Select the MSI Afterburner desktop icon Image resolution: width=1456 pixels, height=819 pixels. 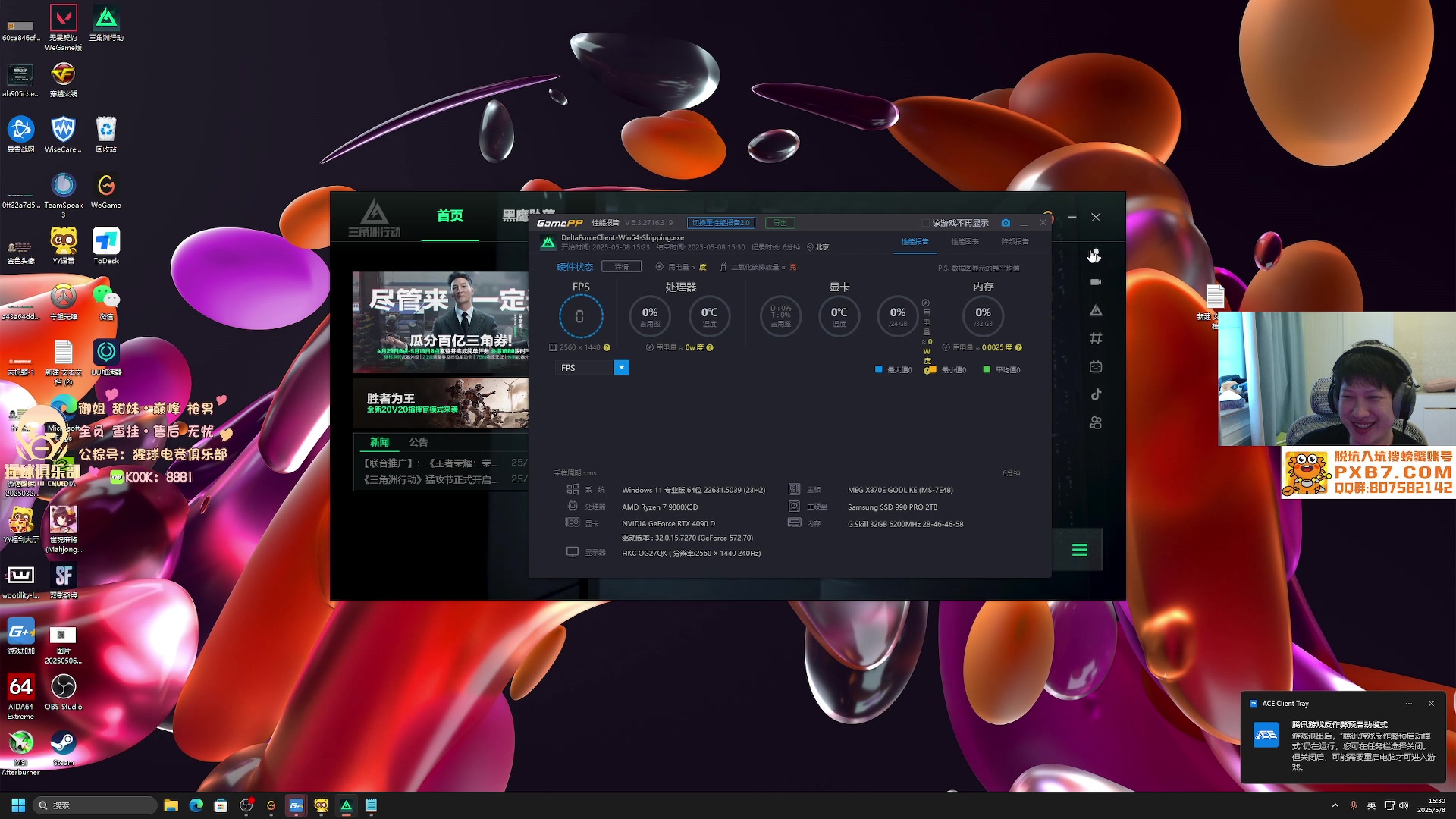[21, 753]
